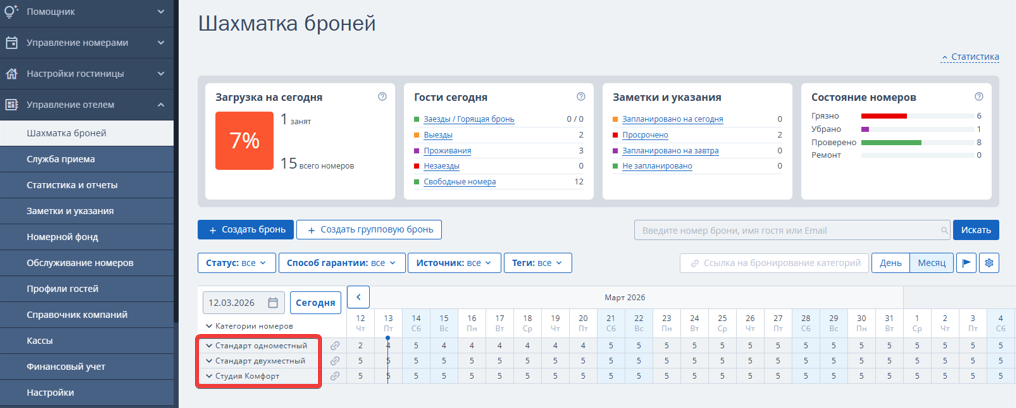Collapse the Стандарт двухместный category

coord(210,361)
